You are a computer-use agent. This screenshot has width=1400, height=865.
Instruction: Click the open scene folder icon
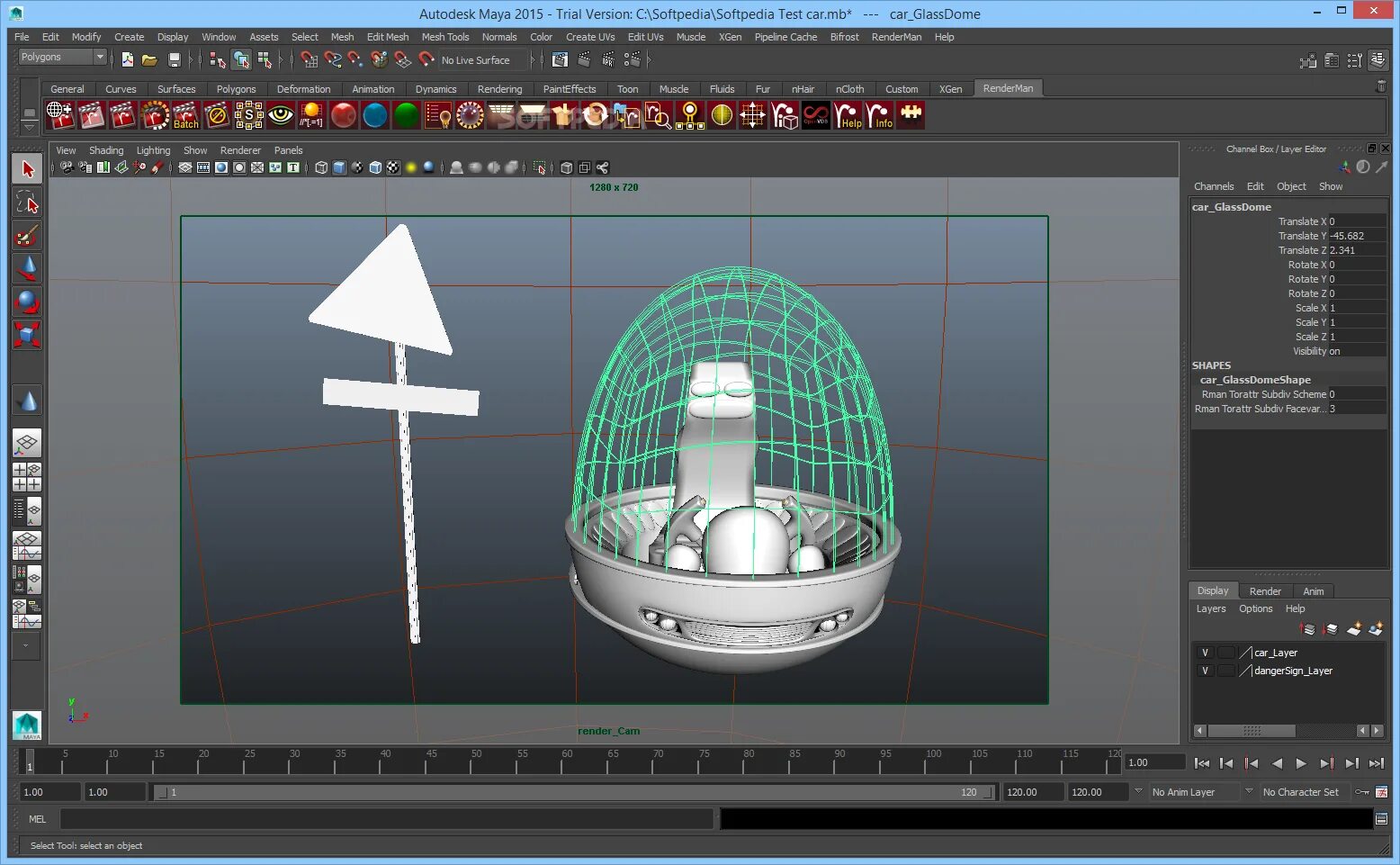(x=149, y=60)
